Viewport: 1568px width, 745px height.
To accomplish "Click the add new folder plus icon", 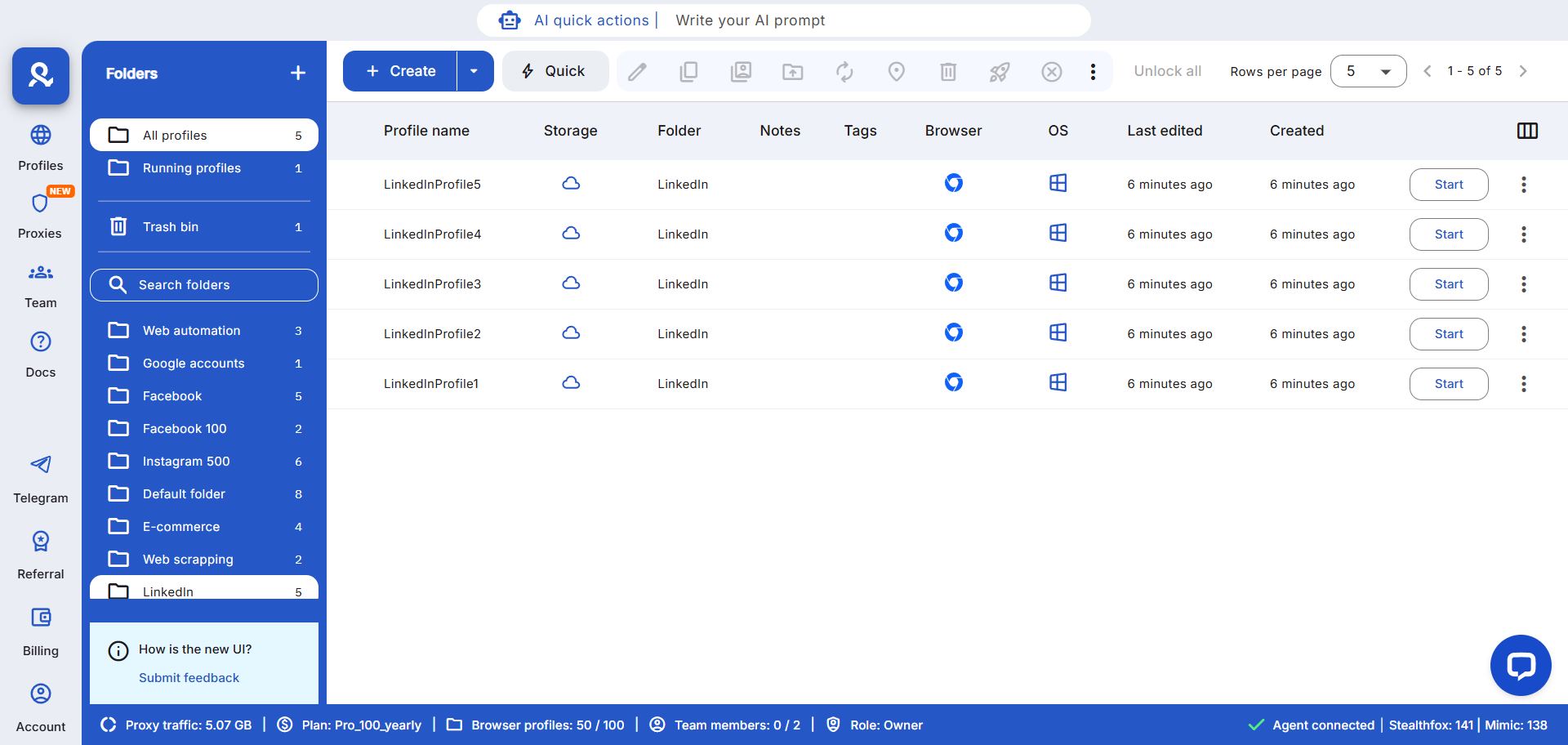I will [x=298, y=74].
